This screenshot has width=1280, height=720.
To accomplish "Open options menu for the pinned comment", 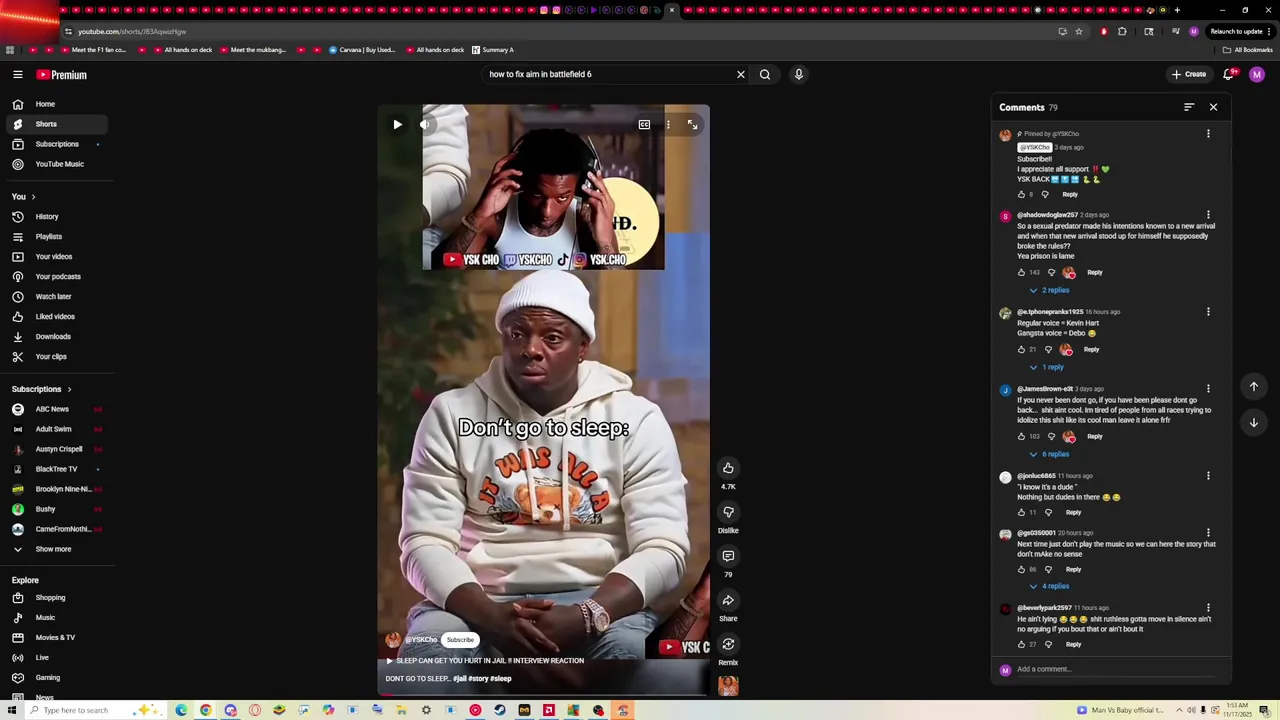I will (x=1208, y=134).
